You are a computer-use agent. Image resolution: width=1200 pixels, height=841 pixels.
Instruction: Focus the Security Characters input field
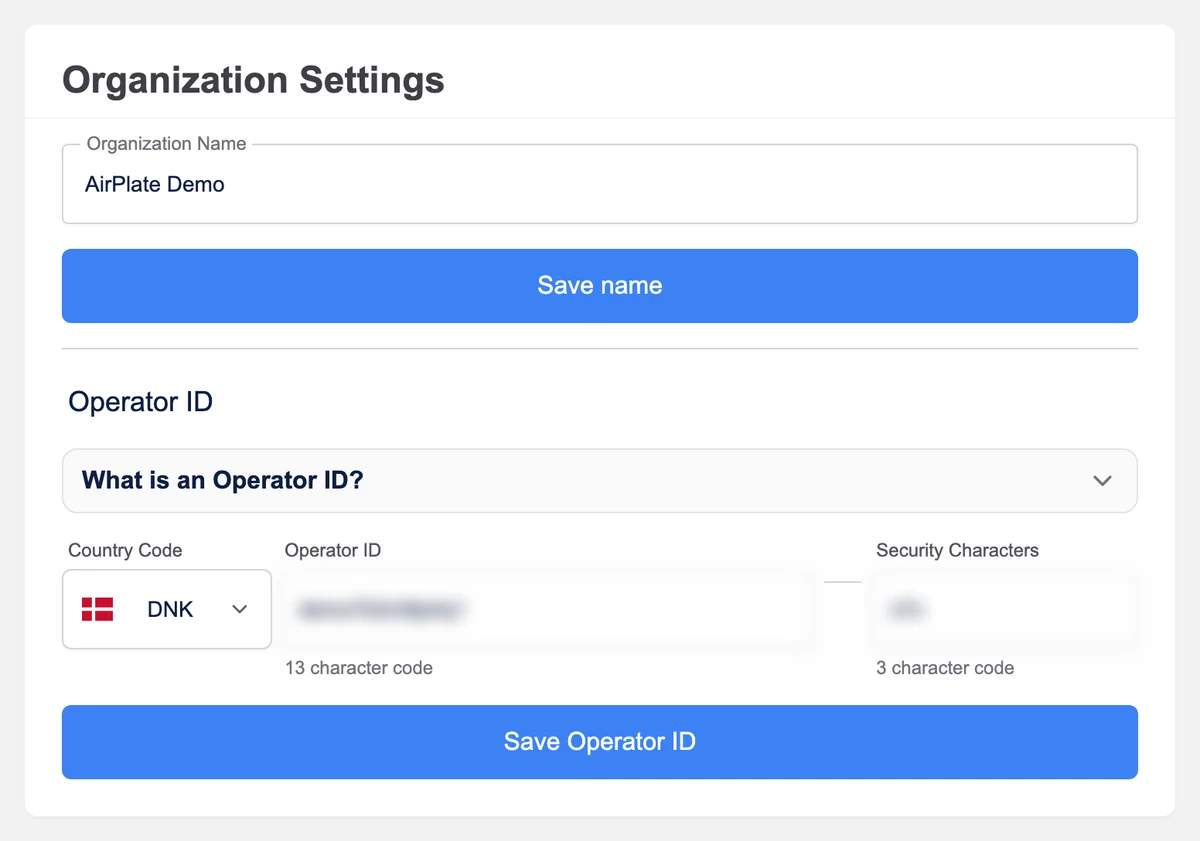coord(1005,609)
